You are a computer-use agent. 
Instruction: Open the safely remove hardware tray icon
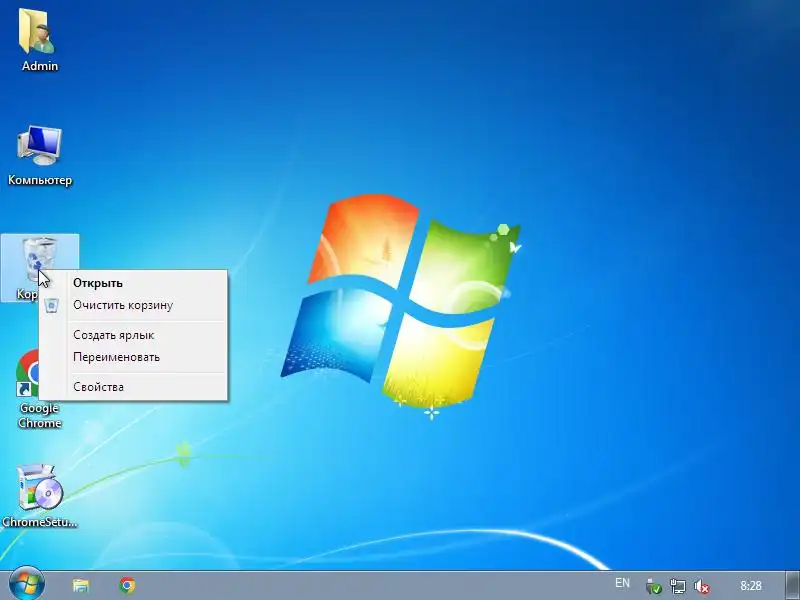click(x=654, y=586)
